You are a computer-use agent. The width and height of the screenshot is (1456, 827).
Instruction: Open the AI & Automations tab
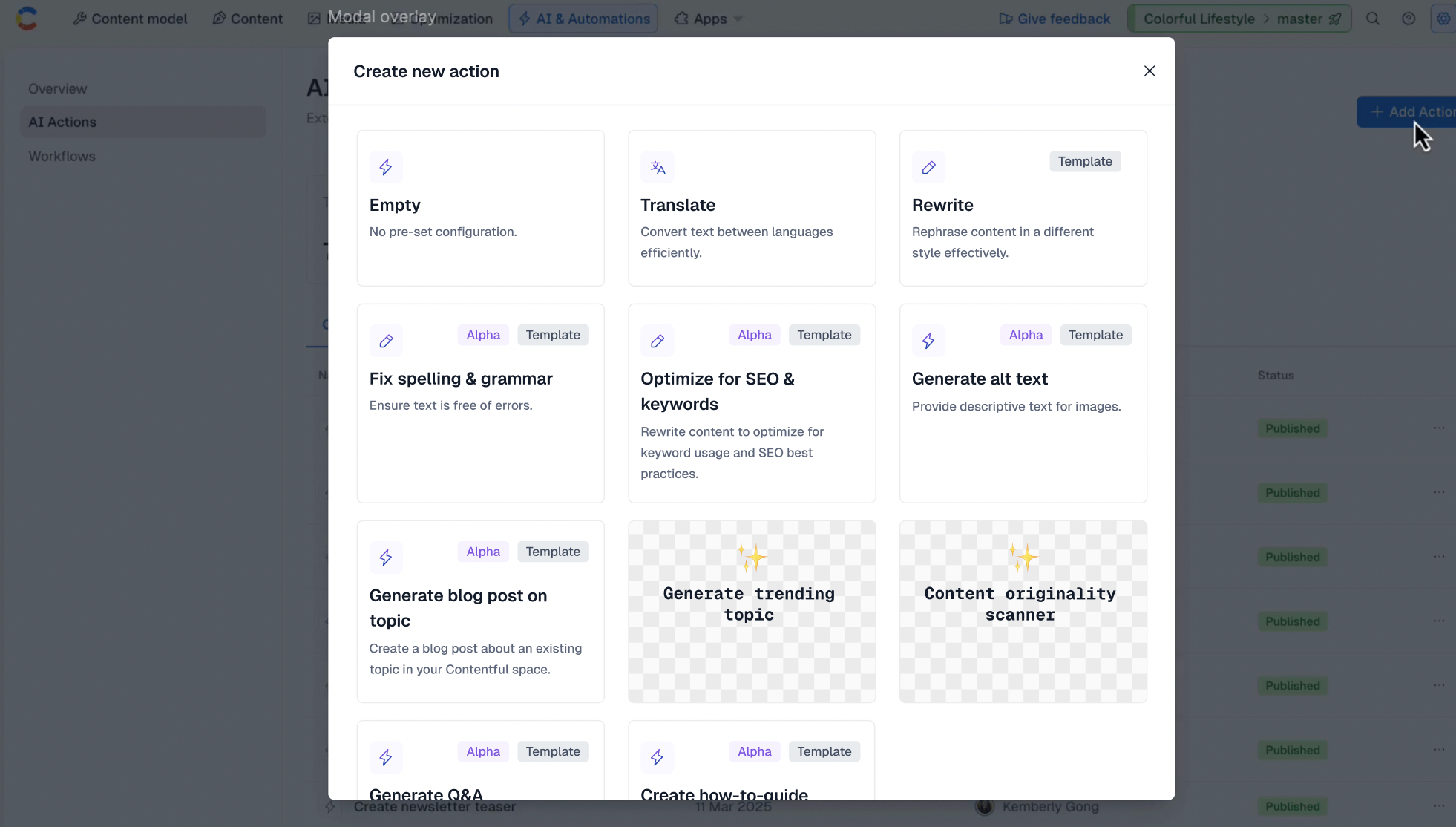pyautogui.click(x=583, y=19)
